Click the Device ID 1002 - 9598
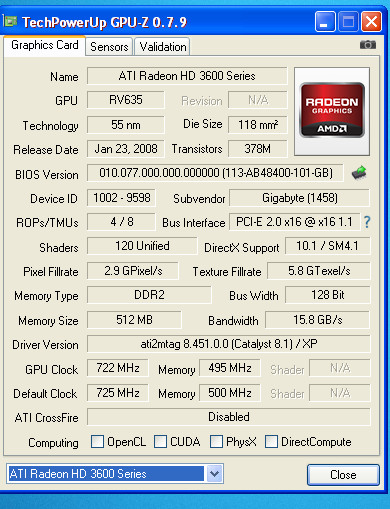390x509 pixels. point(121,198)
